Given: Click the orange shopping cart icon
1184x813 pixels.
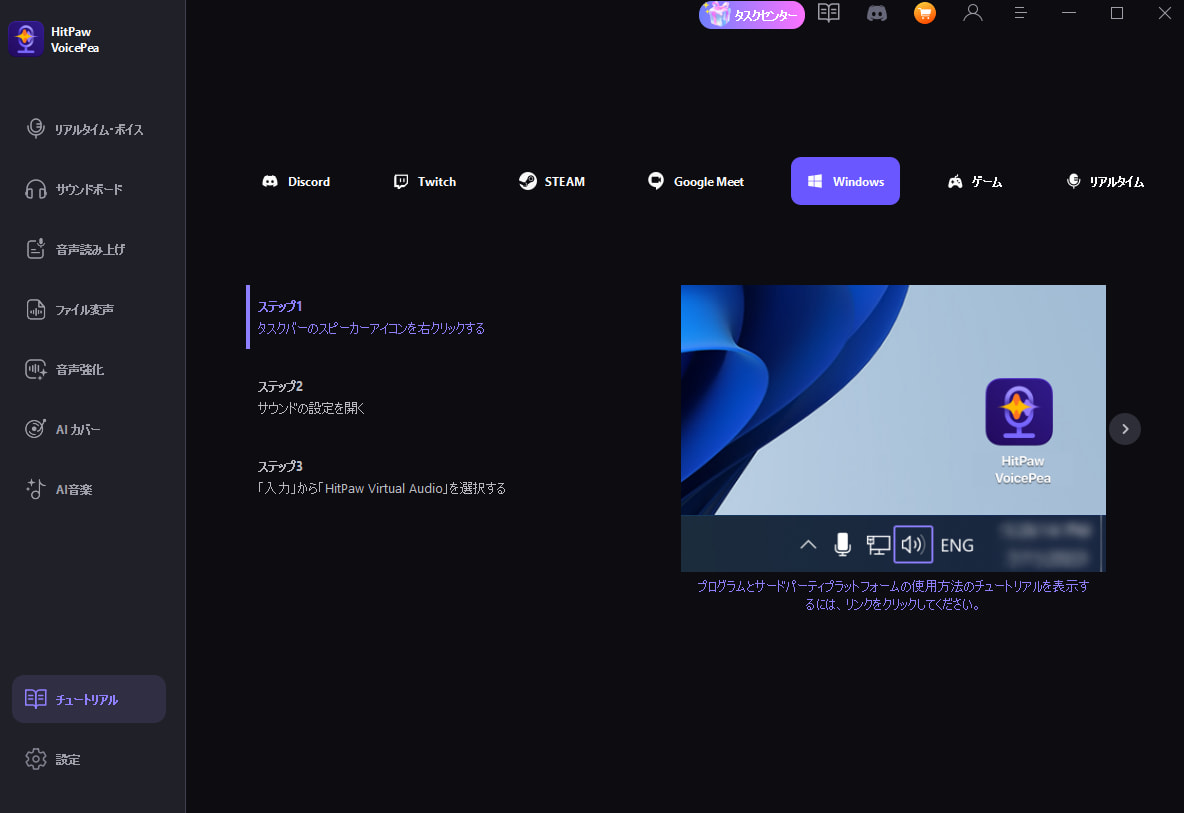Looking at the screenshot, I should coord(925,13).
